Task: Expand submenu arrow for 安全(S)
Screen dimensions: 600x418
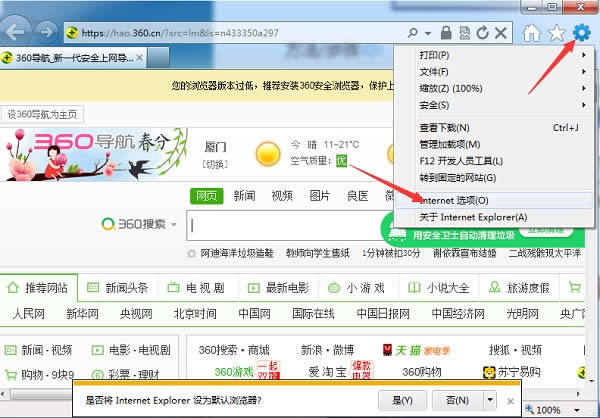Action: coord(584,105)
